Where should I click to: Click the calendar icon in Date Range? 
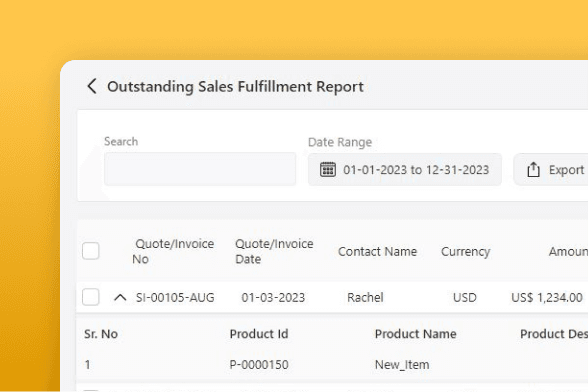coord(328,170)
